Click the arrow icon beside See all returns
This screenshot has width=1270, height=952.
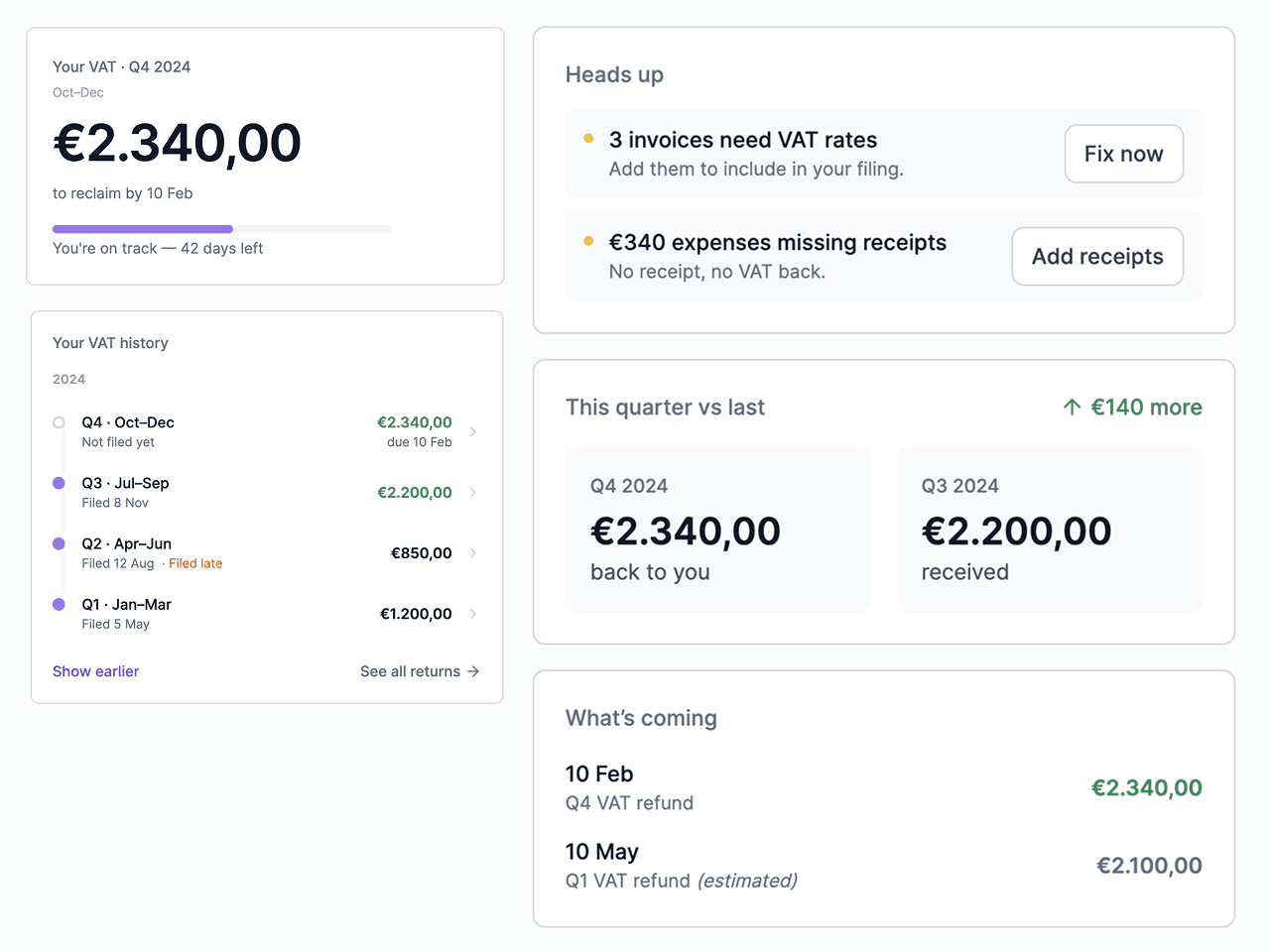[x=473, y=671]
